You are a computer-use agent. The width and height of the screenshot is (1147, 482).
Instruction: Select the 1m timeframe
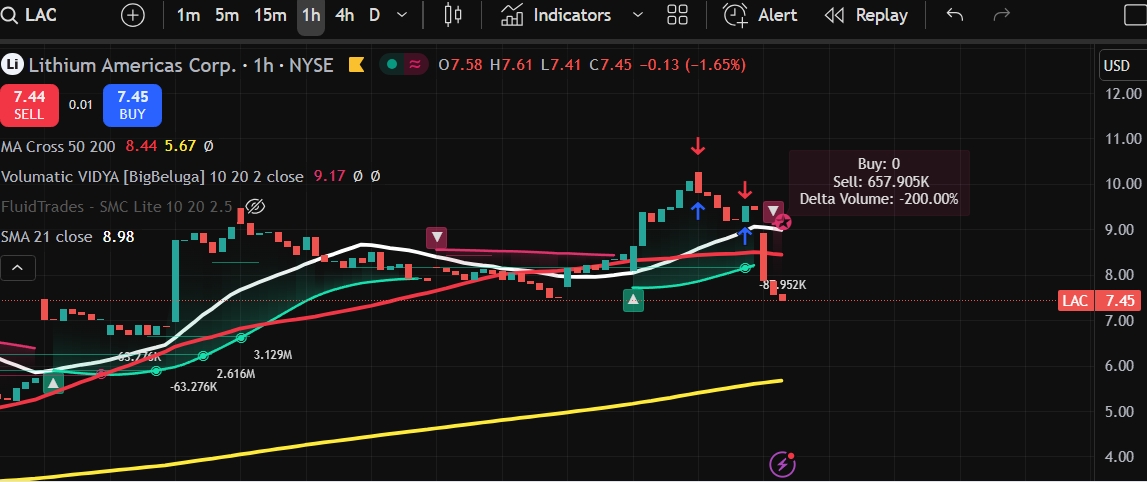pyautogui.click(x=189, y=15)
